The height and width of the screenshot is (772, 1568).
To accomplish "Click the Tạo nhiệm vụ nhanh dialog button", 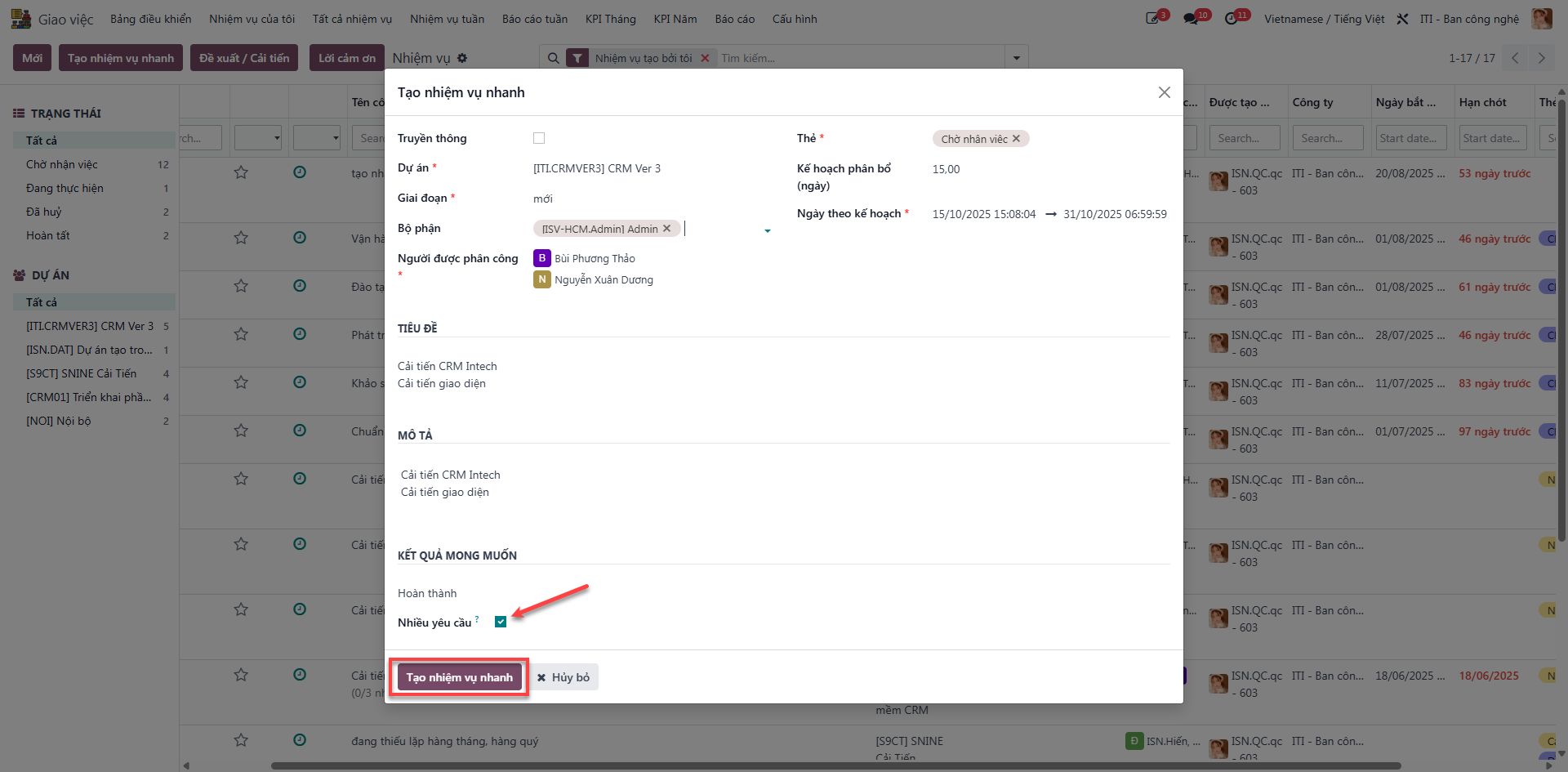I will coord(460,677).
